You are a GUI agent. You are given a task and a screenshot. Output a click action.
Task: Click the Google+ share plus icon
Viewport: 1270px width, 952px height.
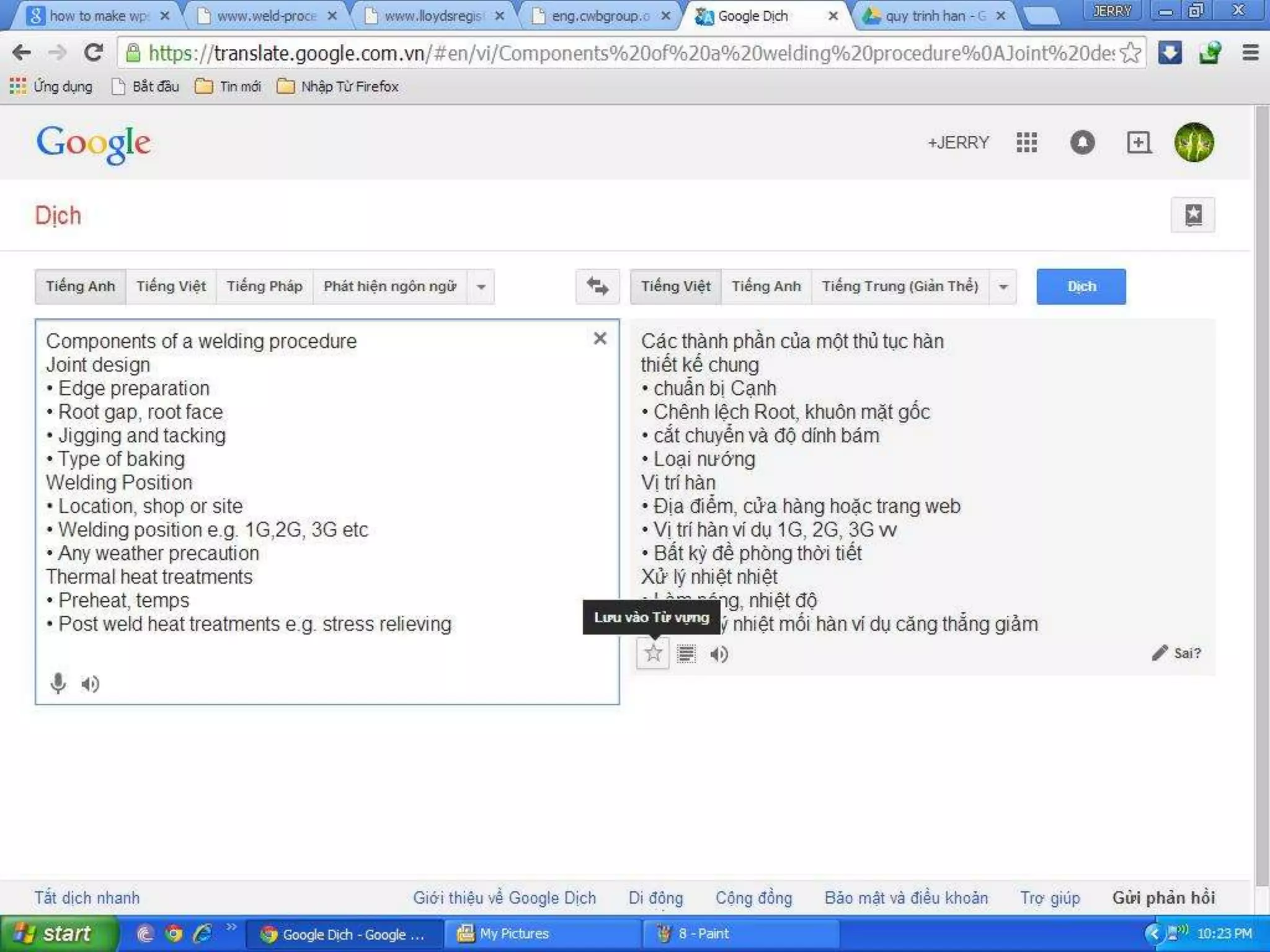(x=1139, y=143)
